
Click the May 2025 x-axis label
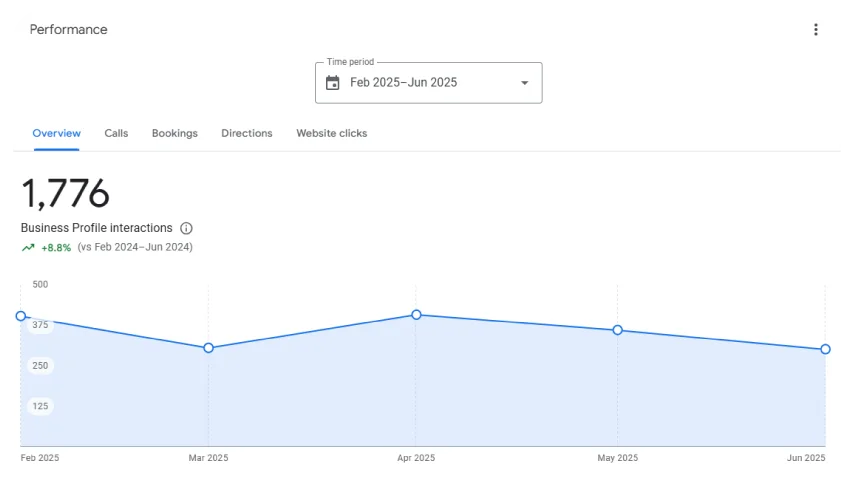pyautogui.click(x=618, y=458)
